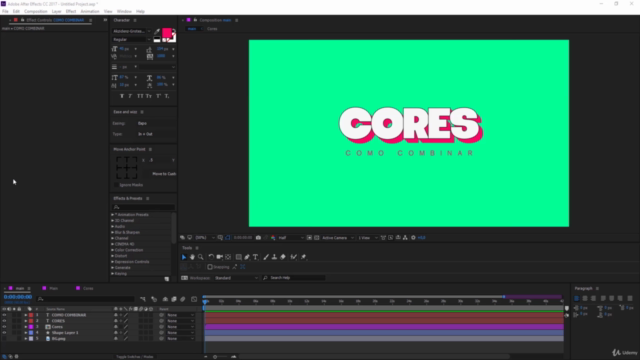Open composition flowchart icon in viewer bar
This screenshot has height=360, width=640.
(x=405, y=238)
